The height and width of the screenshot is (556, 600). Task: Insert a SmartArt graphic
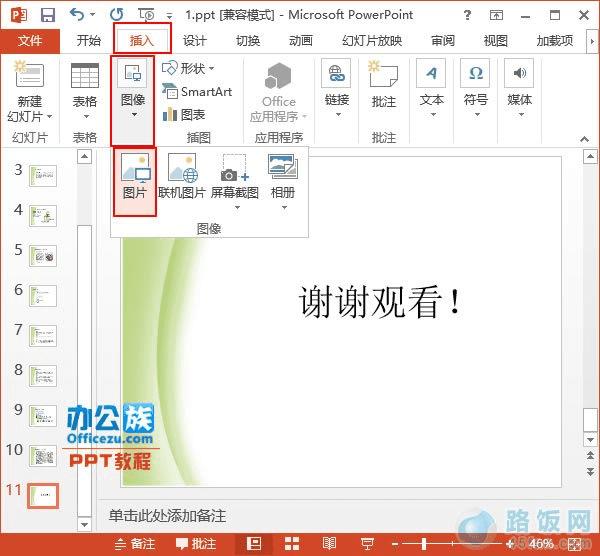197,92
